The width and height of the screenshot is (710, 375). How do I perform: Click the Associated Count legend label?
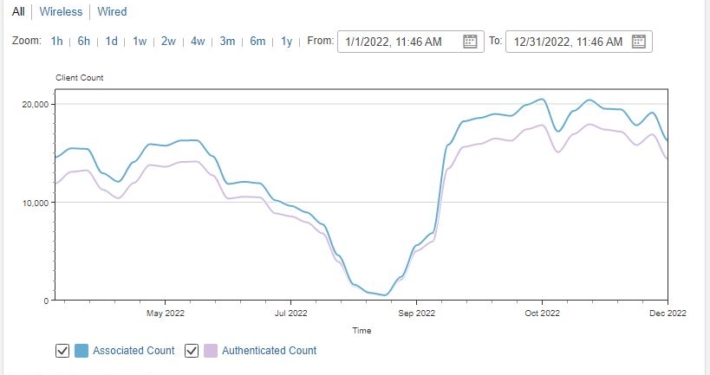[x=134, y=351]
